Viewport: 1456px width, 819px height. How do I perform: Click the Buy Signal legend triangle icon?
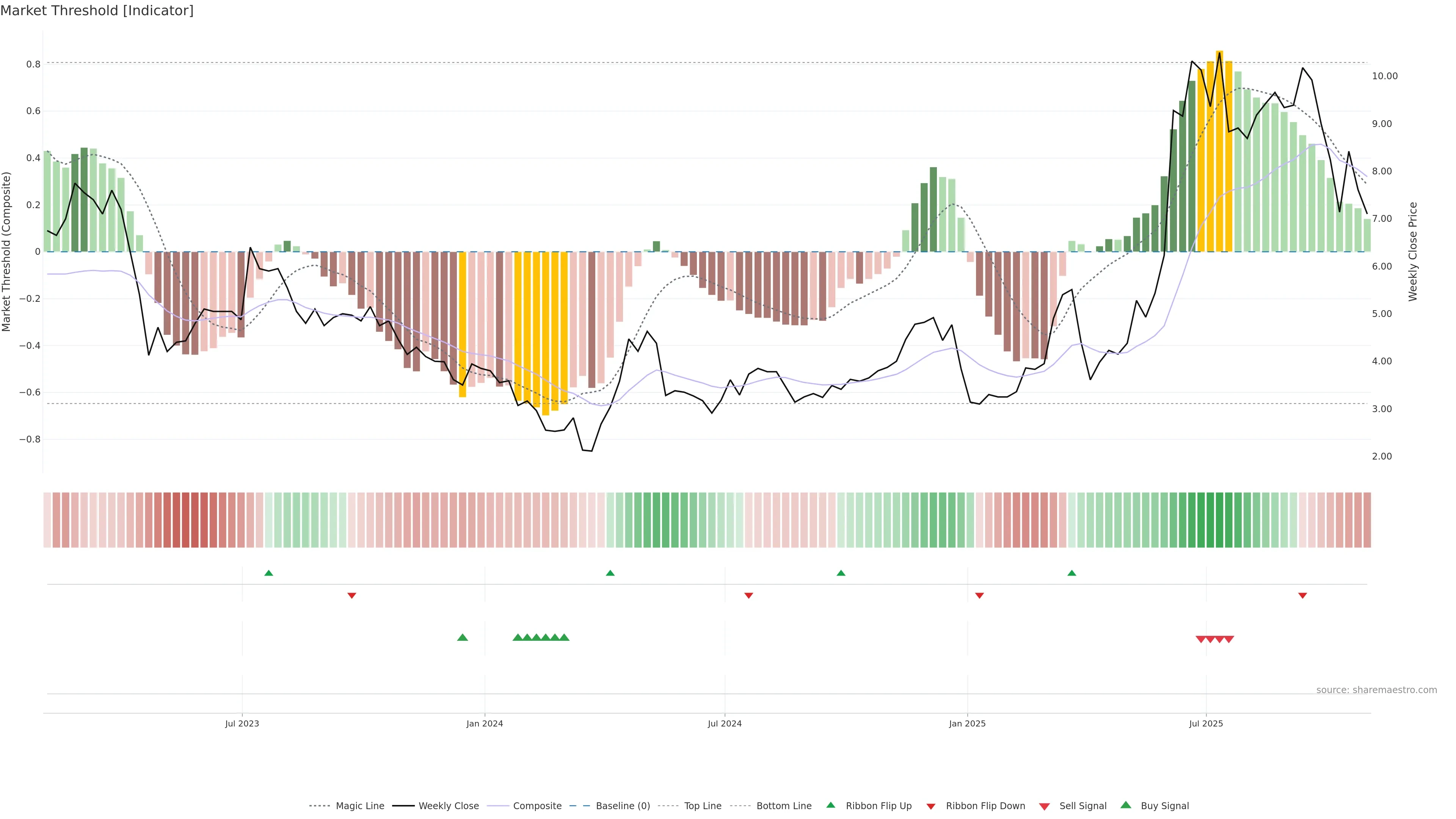[x=1126, y=805]
